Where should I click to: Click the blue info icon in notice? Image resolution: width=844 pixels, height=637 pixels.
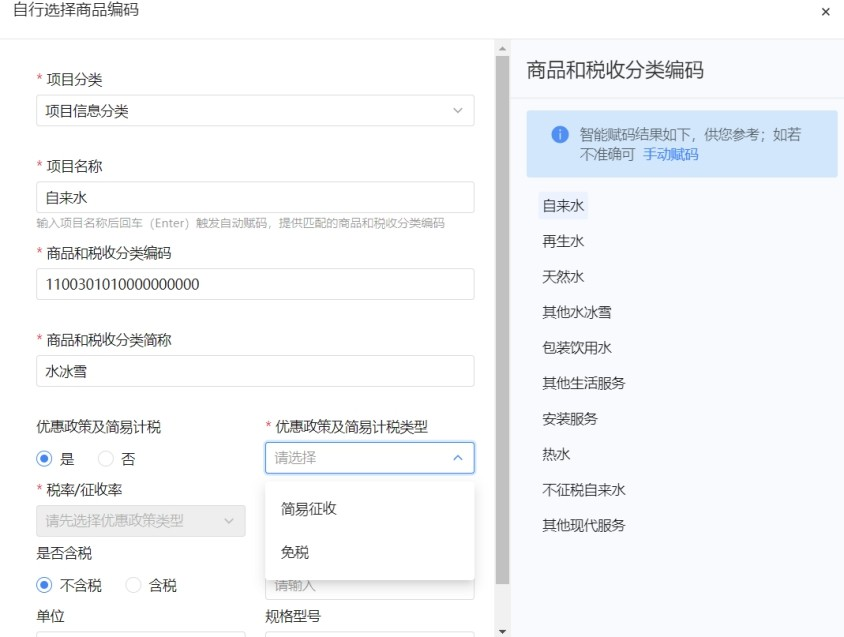pos(560,134)
